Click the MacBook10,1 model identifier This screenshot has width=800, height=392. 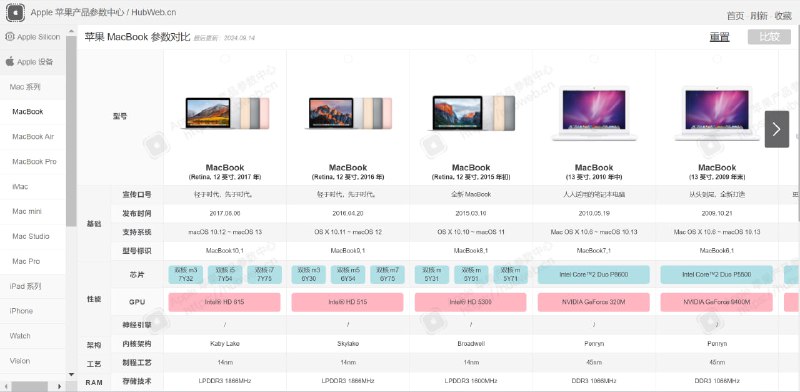pyautogui.click(x=225, y=251)
